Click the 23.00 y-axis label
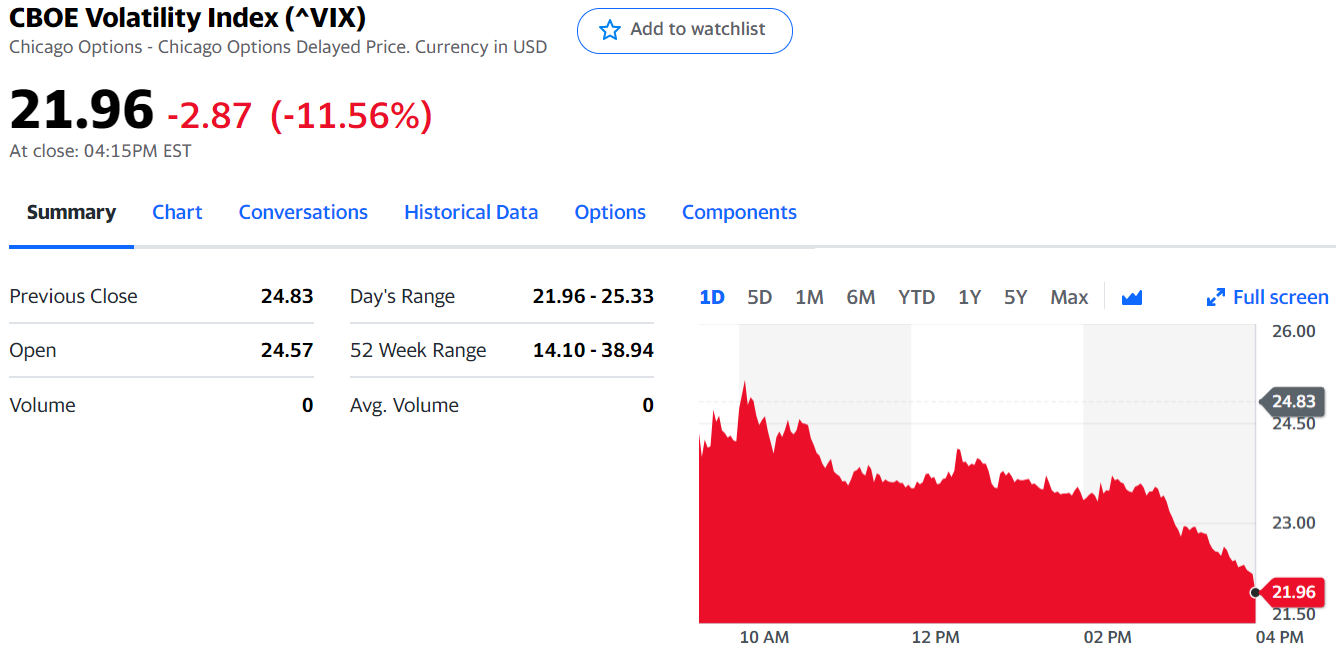 1293,523
